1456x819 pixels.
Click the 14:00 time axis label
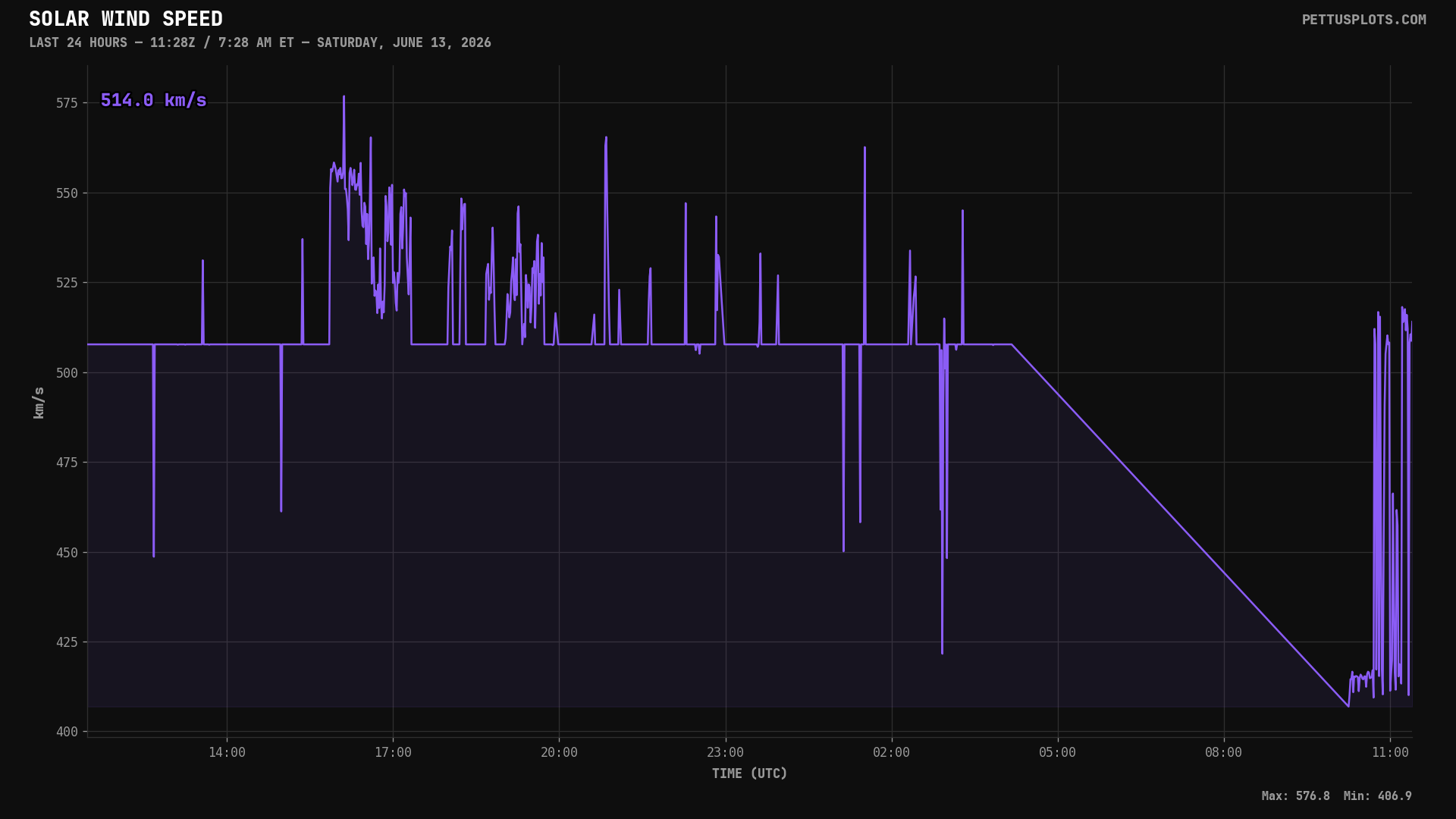227,752
